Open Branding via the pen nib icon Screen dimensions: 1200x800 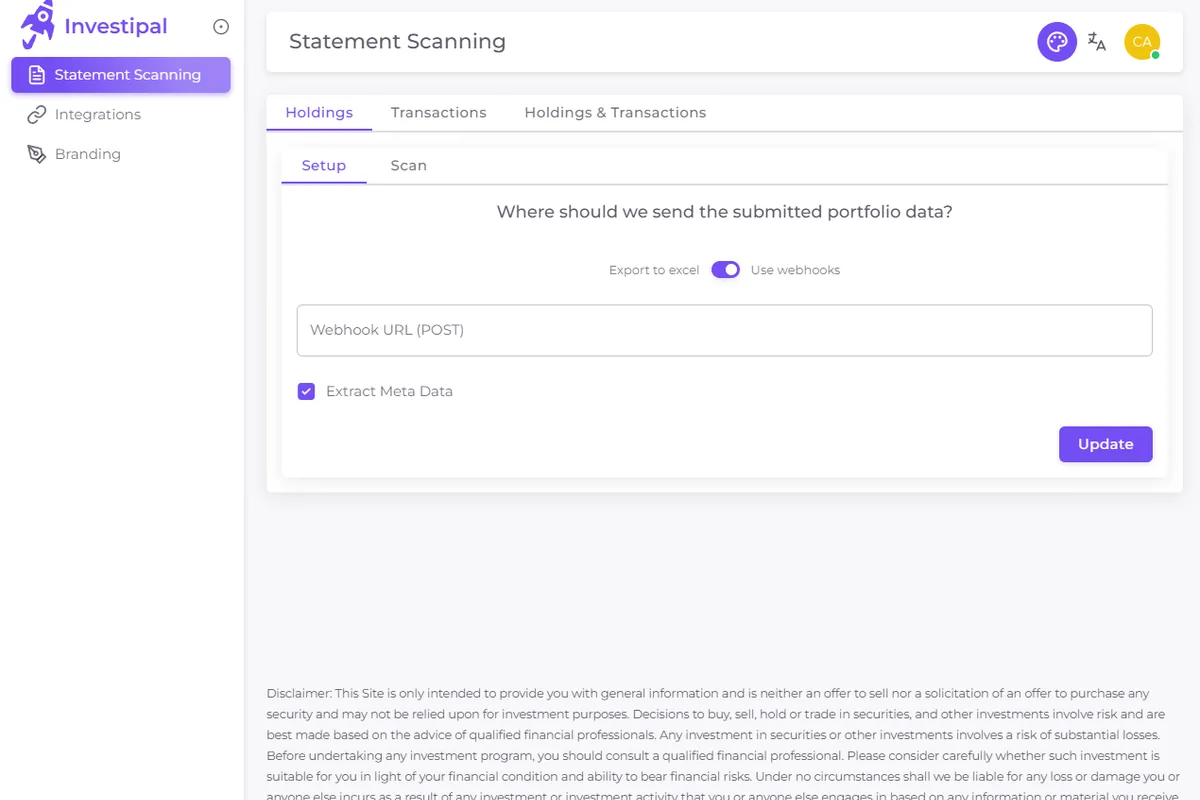37,154
